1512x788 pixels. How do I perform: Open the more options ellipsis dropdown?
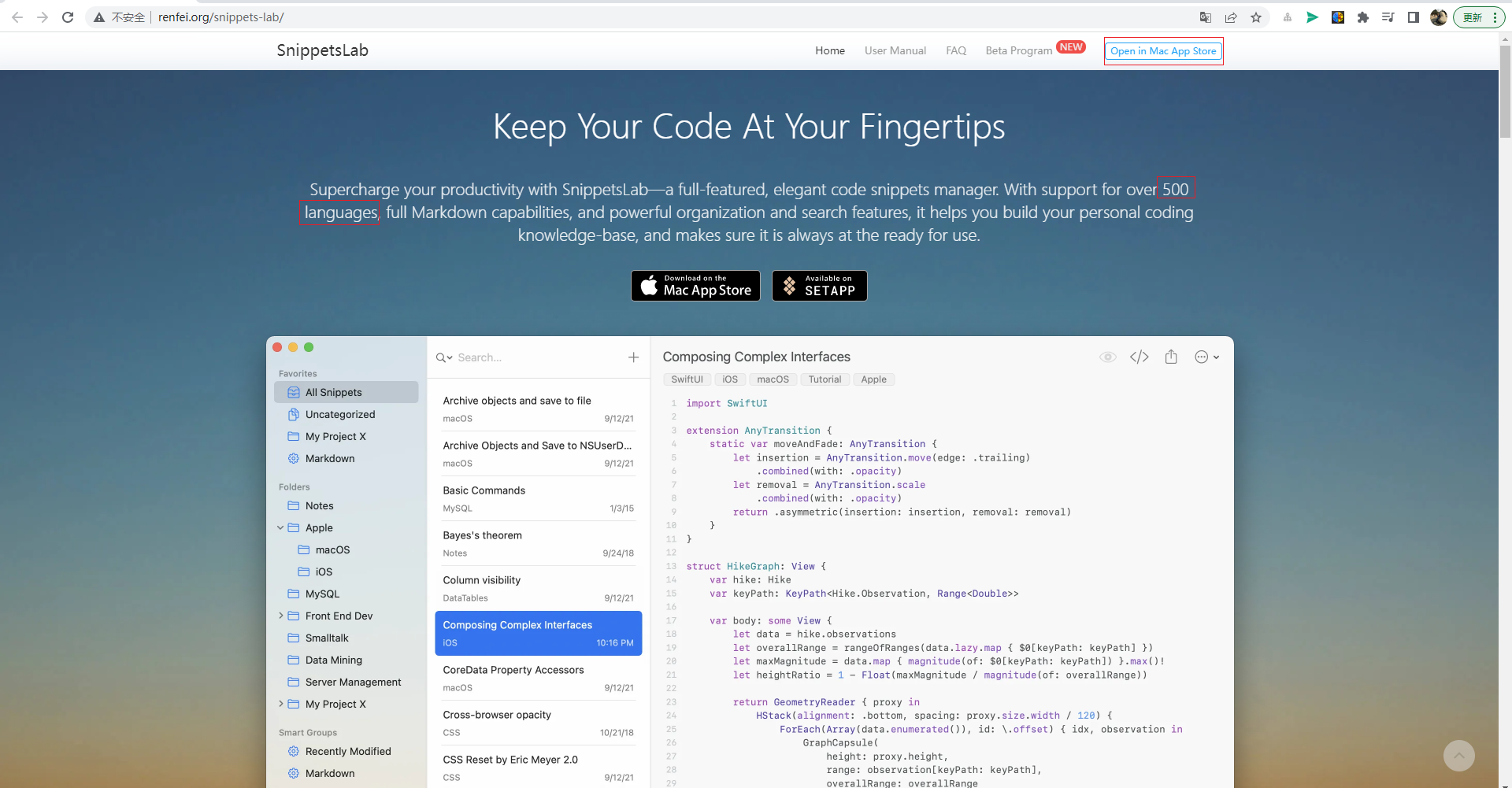tap(1206, 357)
